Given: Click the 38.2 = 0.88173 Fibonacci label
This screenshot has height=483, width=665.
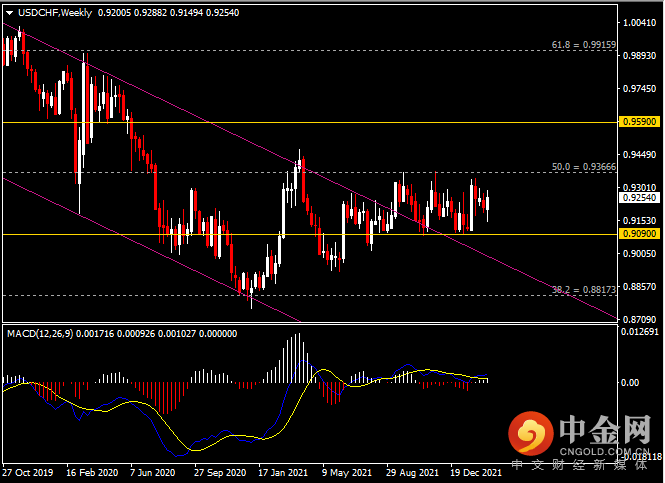Looking at the screenshot, I should pos(584,290).
